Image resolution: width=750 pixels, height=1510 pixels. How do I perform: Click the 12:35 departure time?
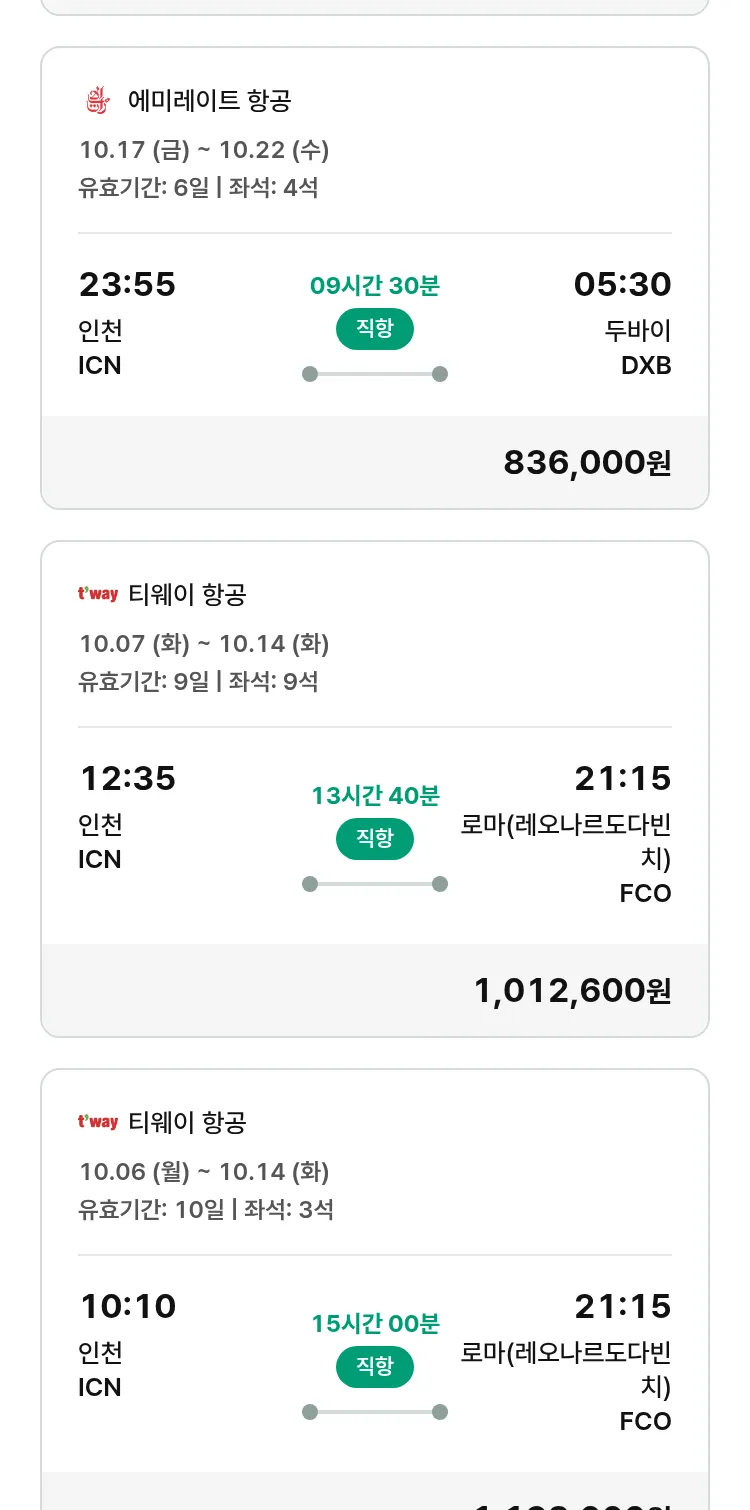(128, 779)
